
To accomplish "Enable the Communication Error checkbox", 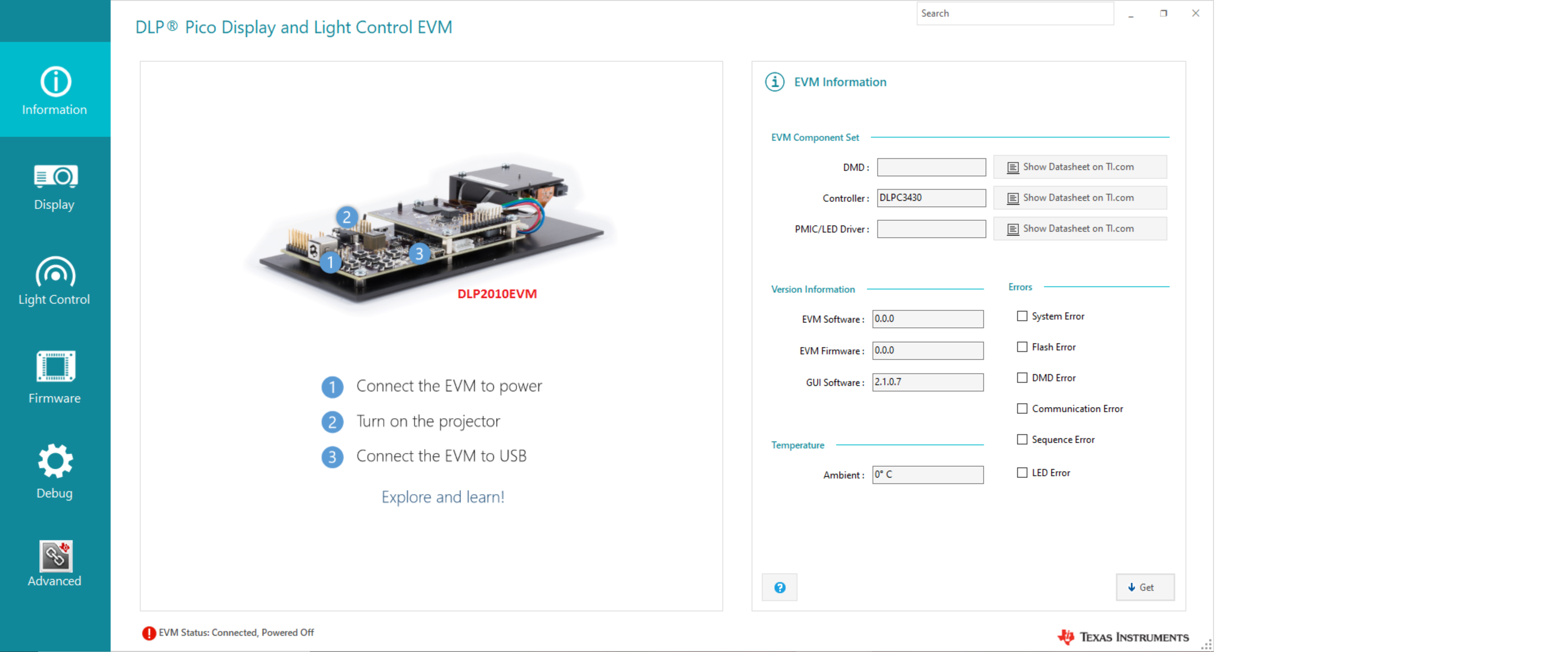I will (1022, 408).
